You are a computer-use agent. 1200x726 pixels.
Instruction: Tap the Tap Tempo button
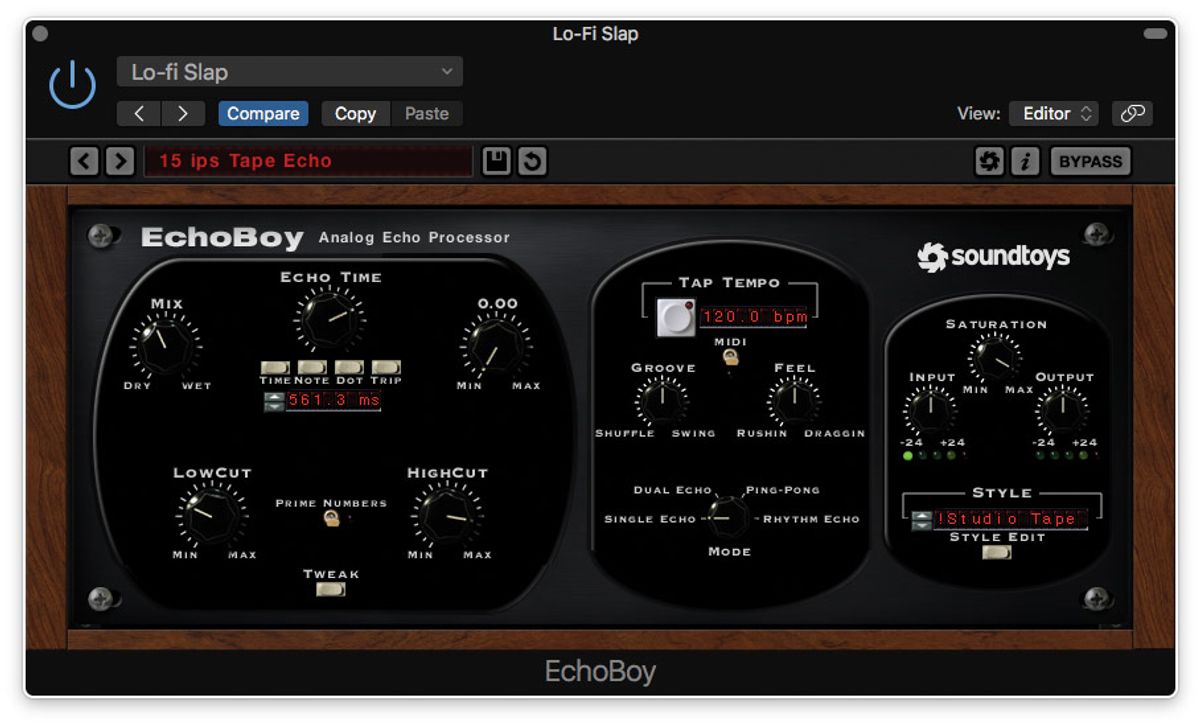coord(676,317)
